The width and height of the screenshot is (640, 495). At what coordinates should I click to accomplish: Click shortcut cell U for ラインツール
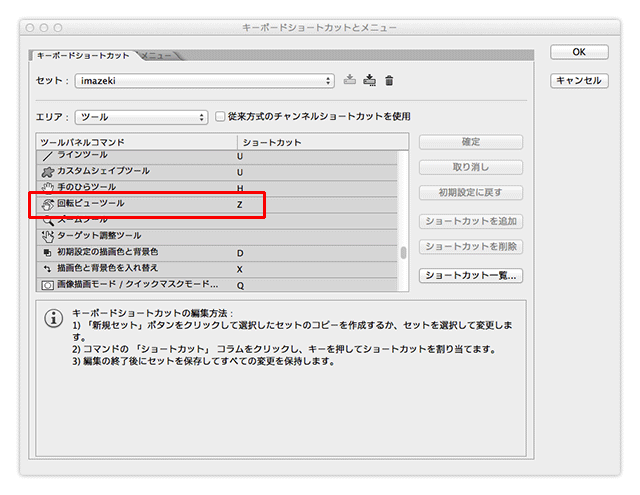(x=240, y=157)
